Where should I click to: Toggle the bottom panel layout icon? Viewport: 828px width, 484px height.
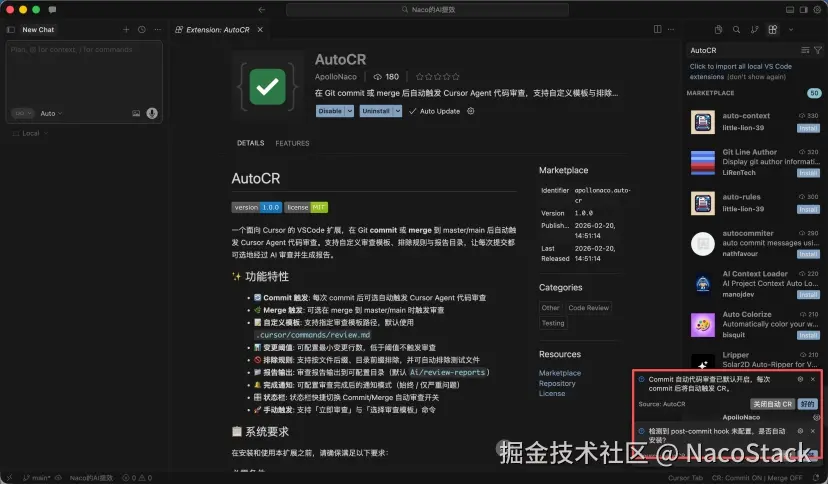pos(789,10)
